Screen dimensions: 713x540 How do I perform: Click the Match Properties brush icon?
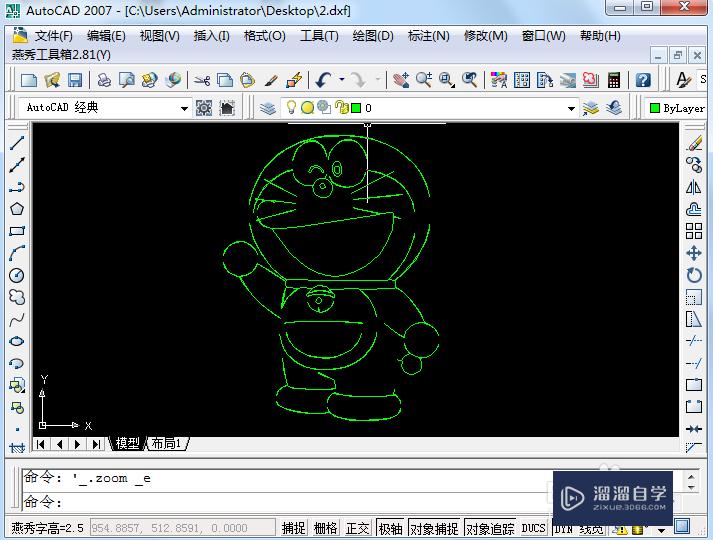(271, 80)
